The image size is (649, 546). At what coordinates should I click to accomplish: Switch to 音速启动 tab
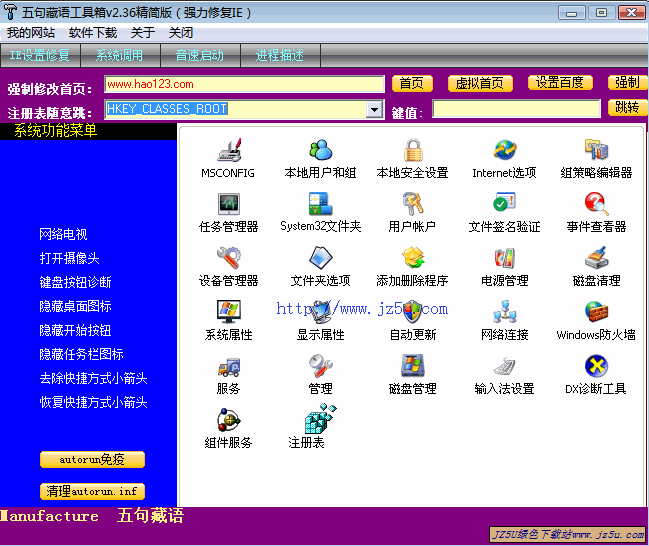coord(200,55)
